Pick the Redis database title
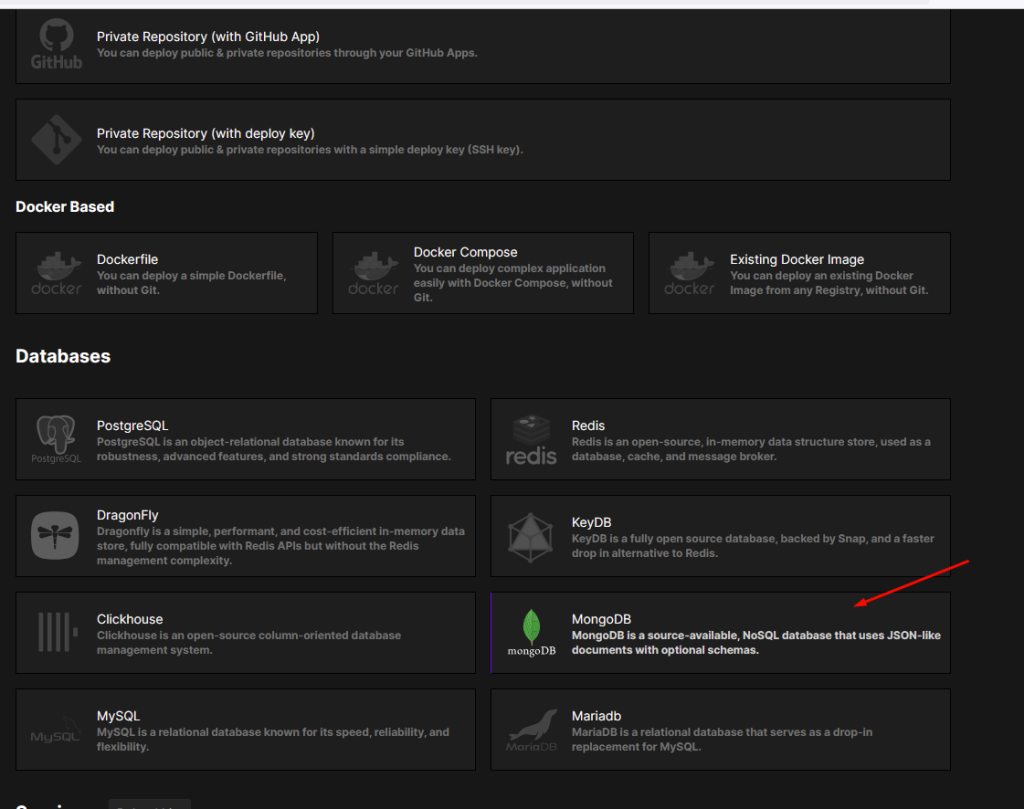The width and height of the screenshot is (1024, 809). tap(588, 425)
